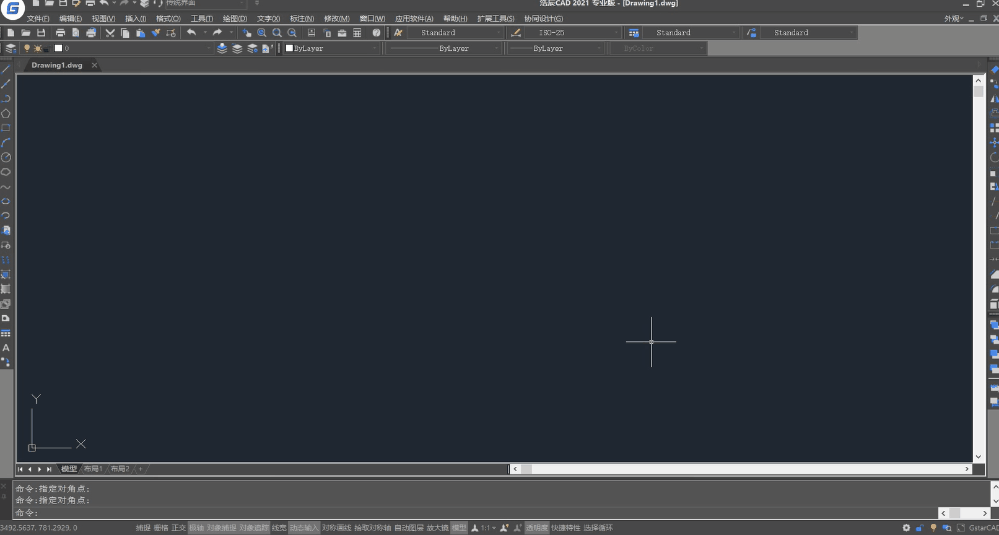Click the Undo arrow icon

[x=191, y=32]
